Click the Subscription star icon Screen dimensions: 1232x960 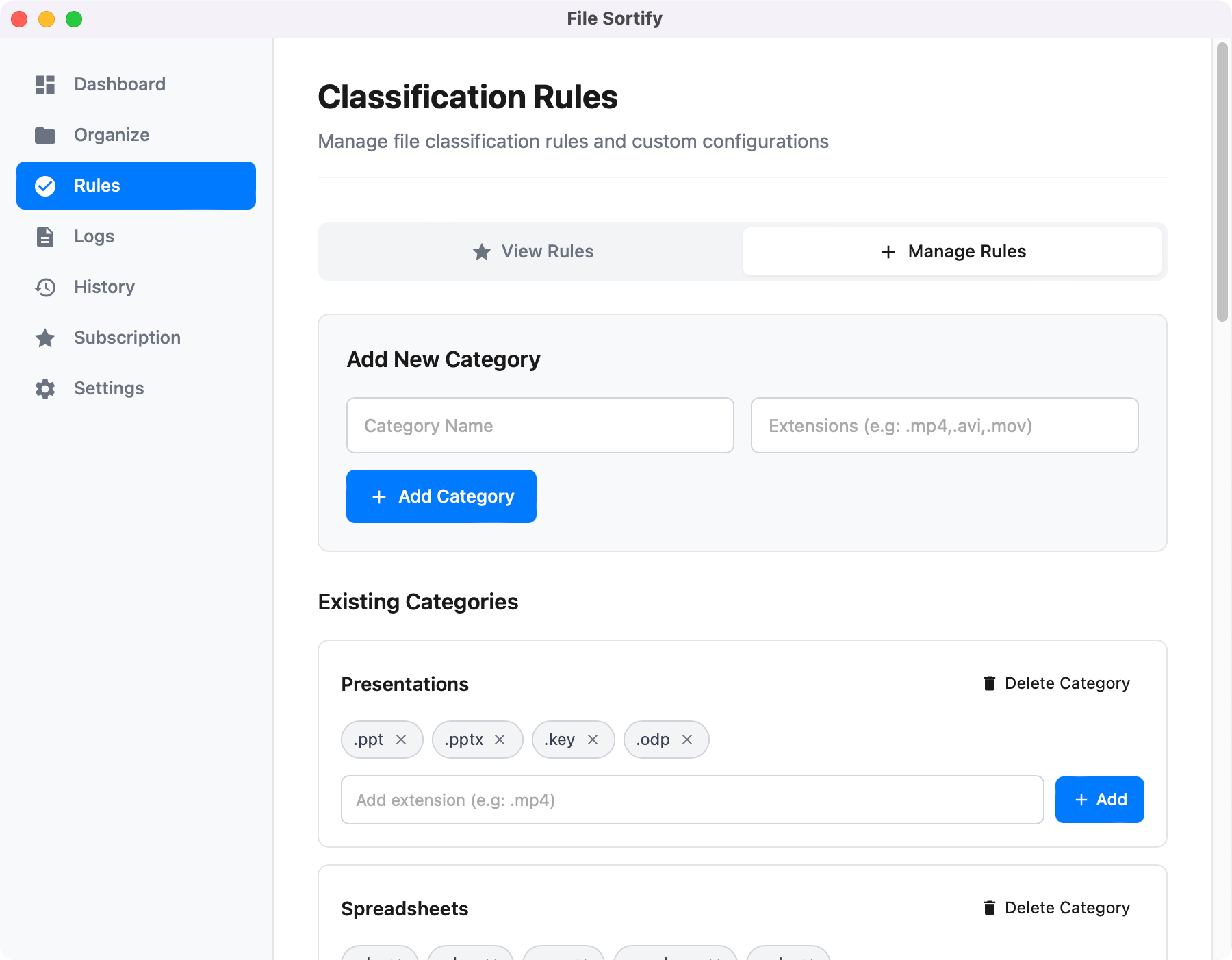(x=45, y=338)
